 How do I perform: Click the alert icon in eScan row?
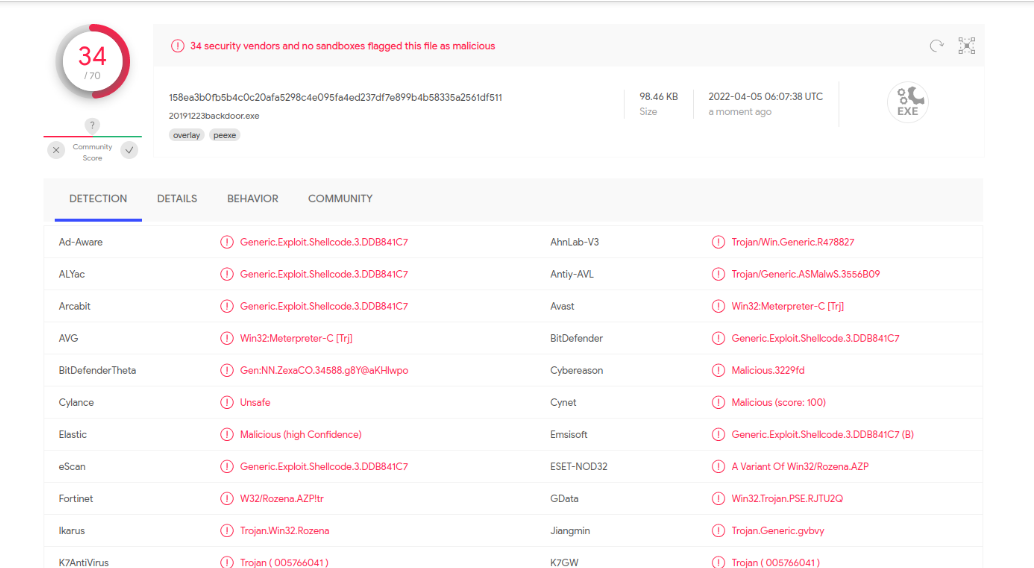[x=227, y=466]
